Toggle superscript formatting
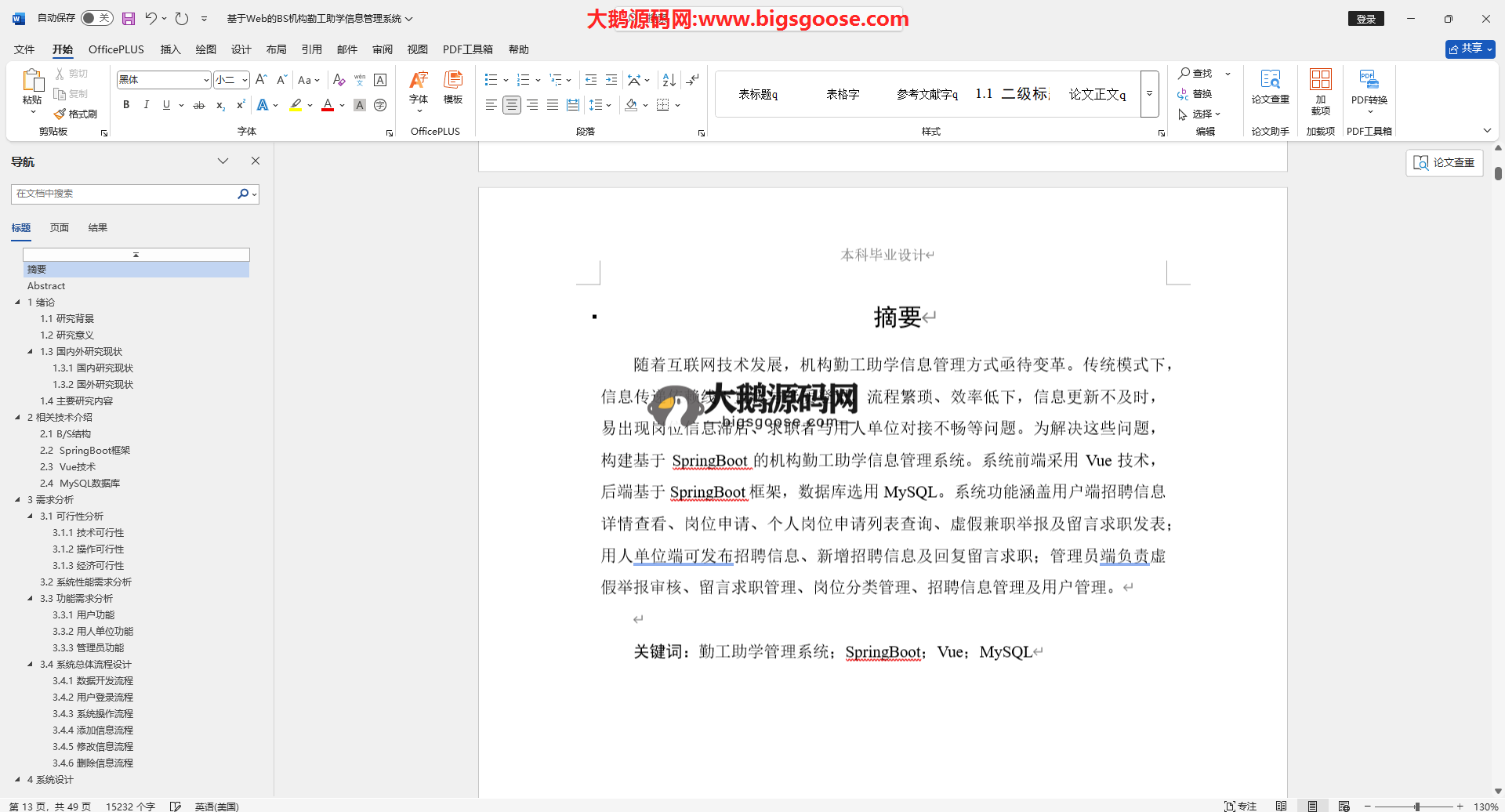Screen dimensions: 1505x812 click(241, 105)
